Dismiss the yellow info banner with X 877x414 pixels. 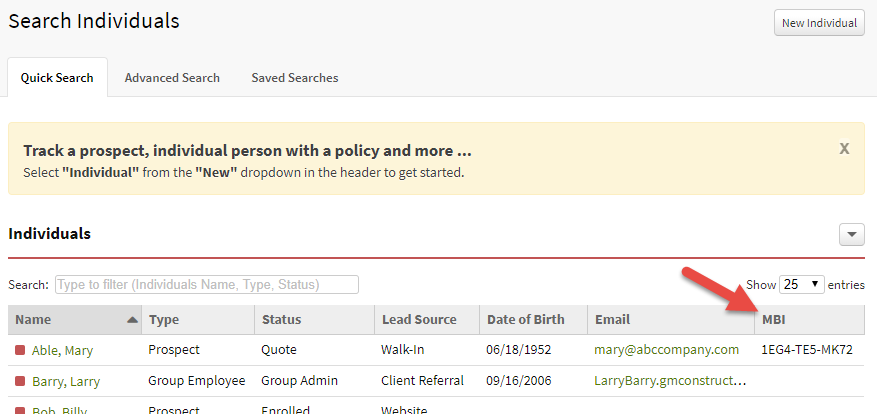click(844, 148)
